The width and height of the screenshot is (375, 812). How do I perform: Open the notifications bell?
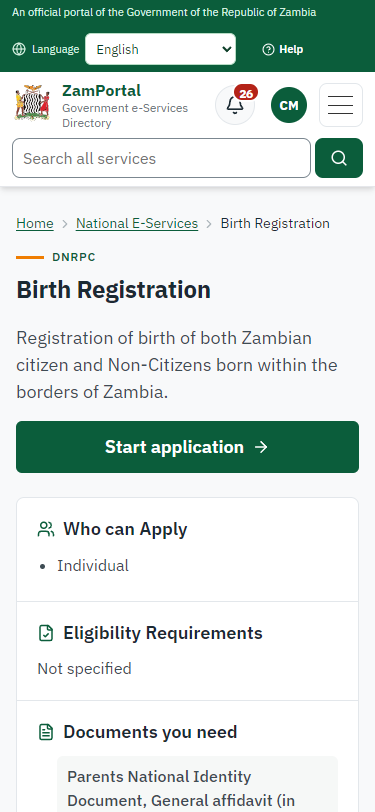235,105
